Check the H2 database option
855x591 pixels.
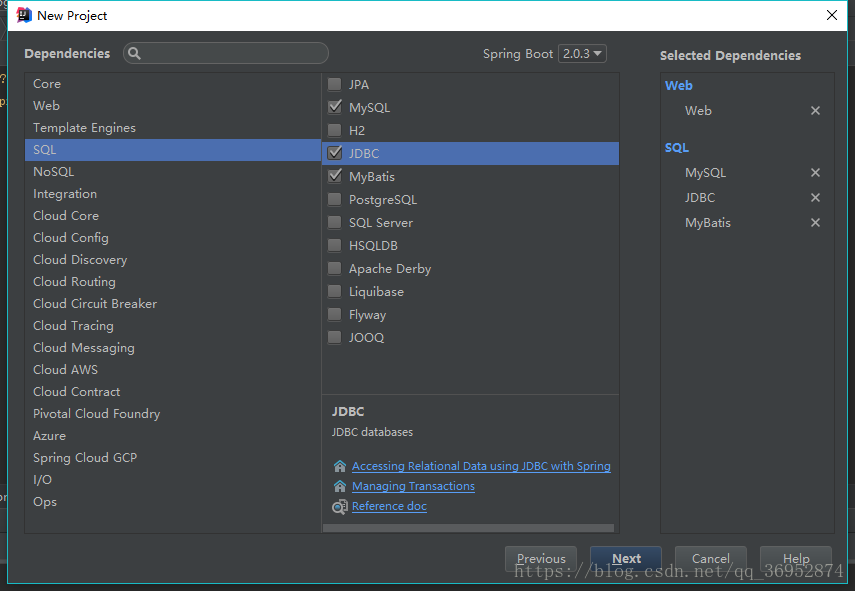[334, 130]
